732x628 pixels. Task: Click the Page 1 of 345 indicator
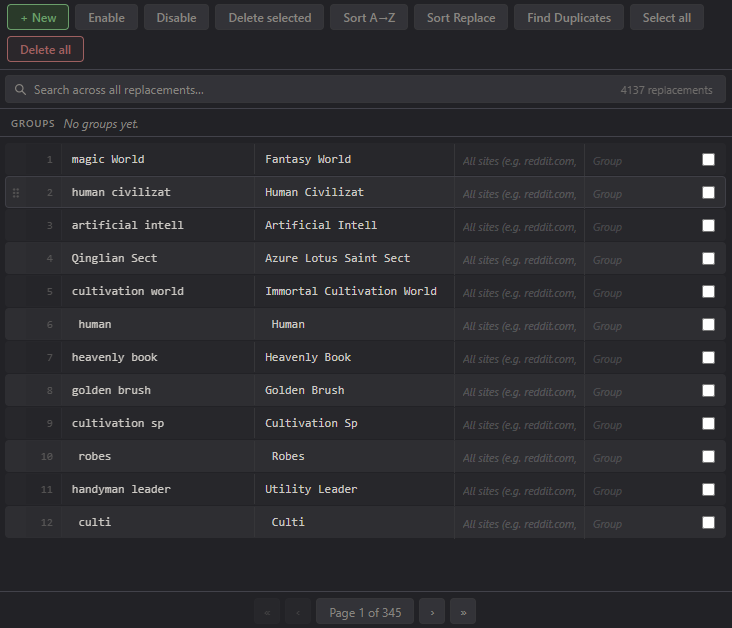tap(365, 612)
